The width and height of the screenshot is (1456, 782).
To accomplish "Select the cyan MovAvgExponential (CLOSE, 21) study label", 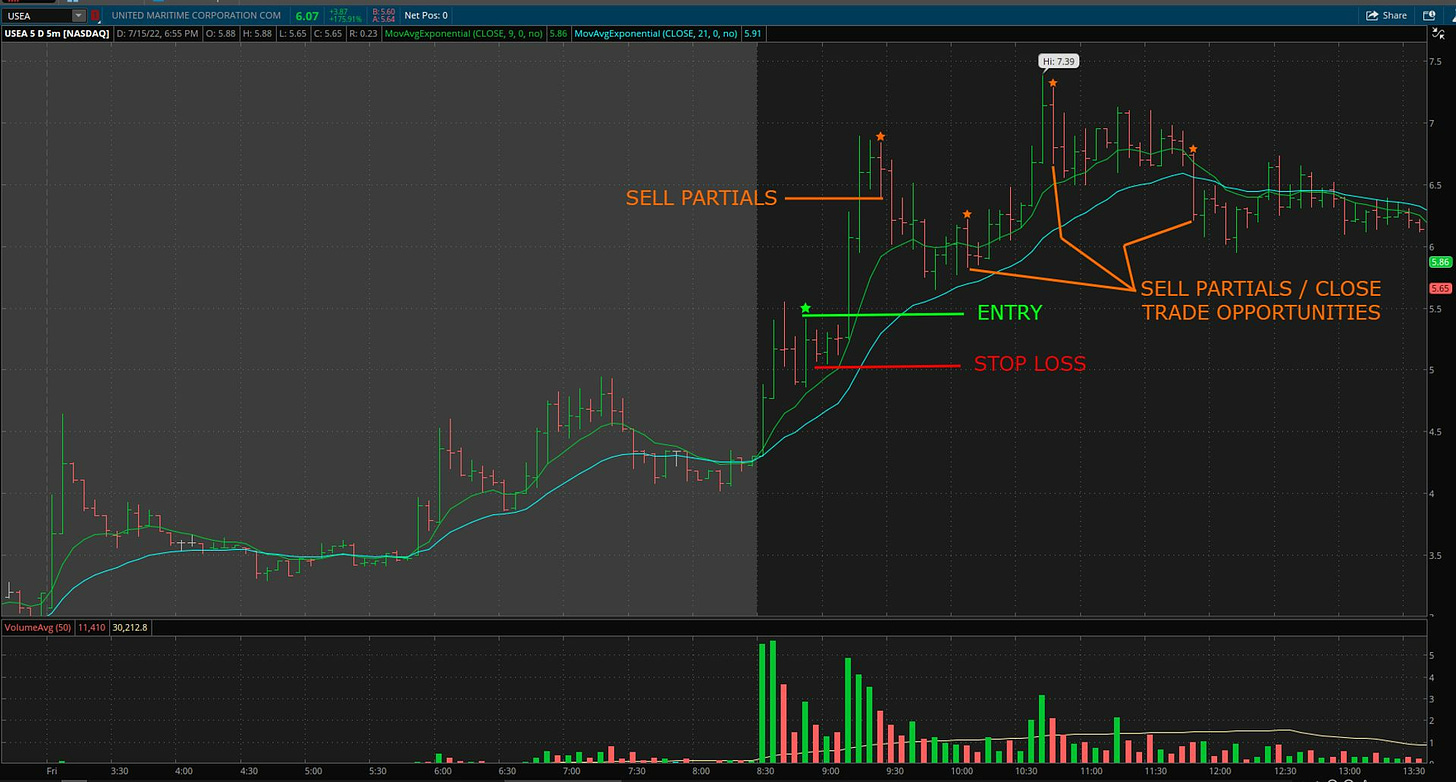I will click(x=658, y=34).
